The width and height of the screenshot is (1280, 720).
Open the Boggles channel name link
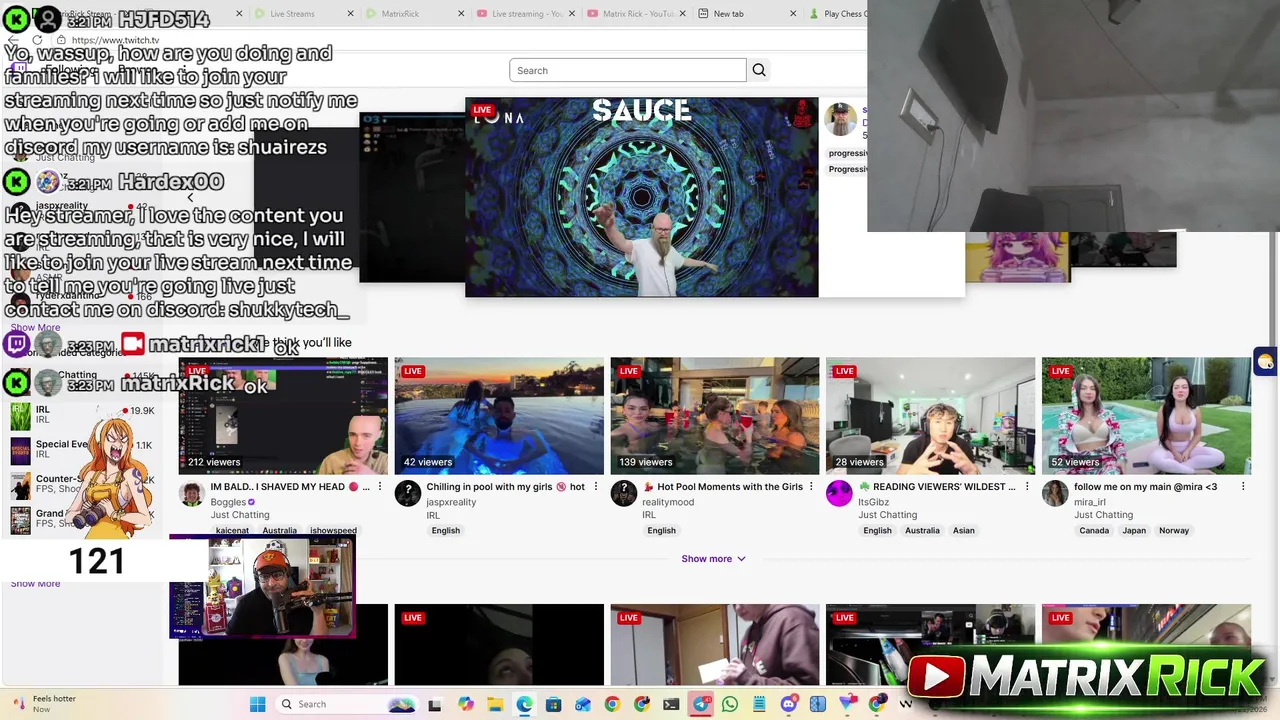[228, 502]
